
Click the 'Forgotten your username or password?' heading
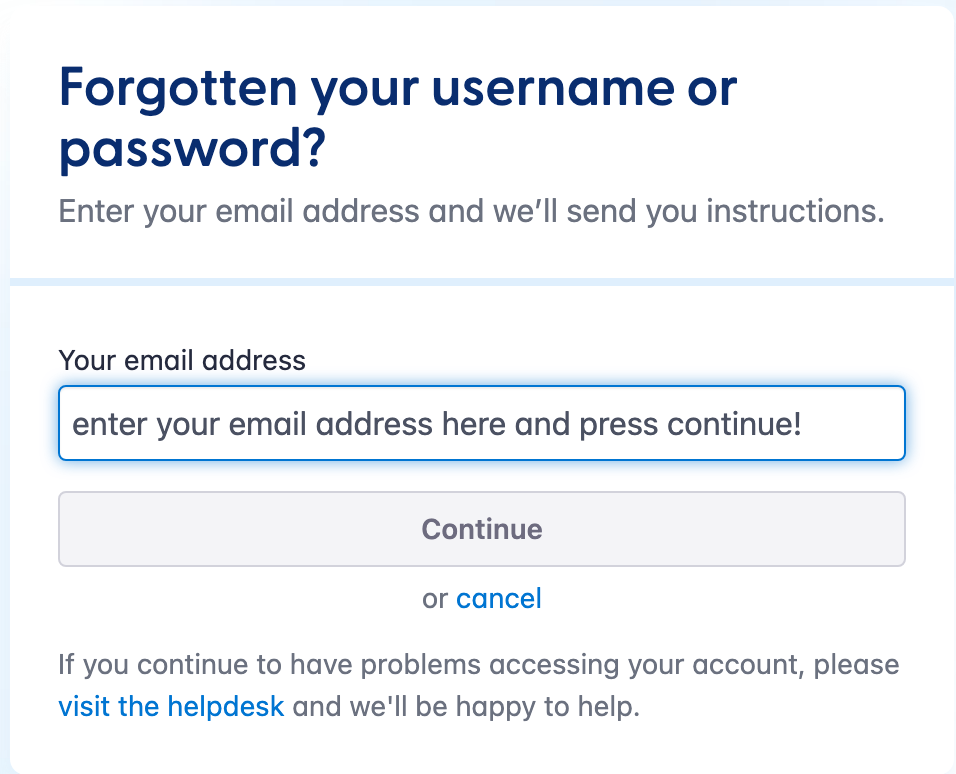coord(397,118)
